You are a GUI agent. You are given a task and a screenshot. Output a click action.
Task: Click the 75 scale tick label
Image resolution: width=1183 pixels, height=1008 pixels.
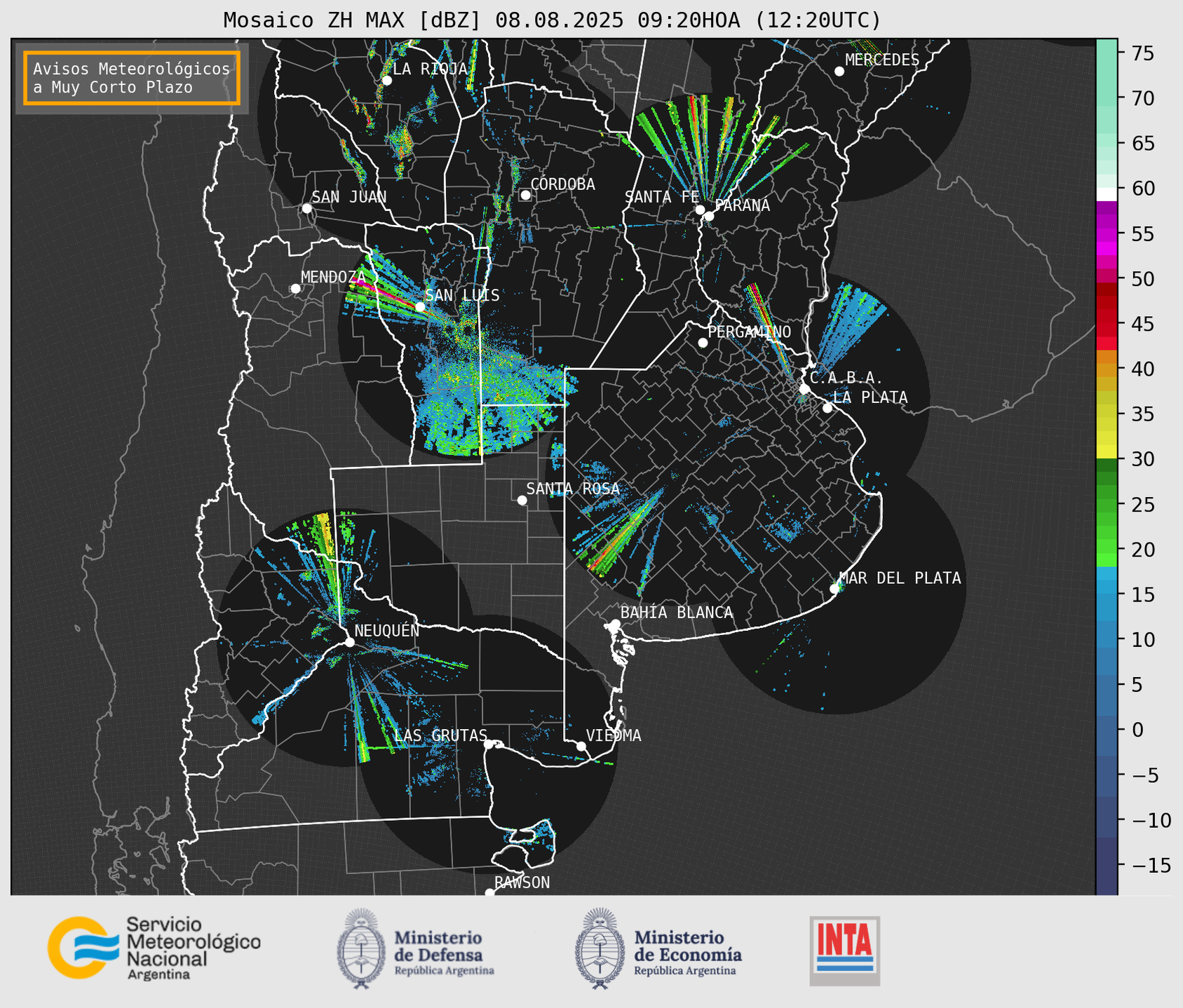[1143, 53]
